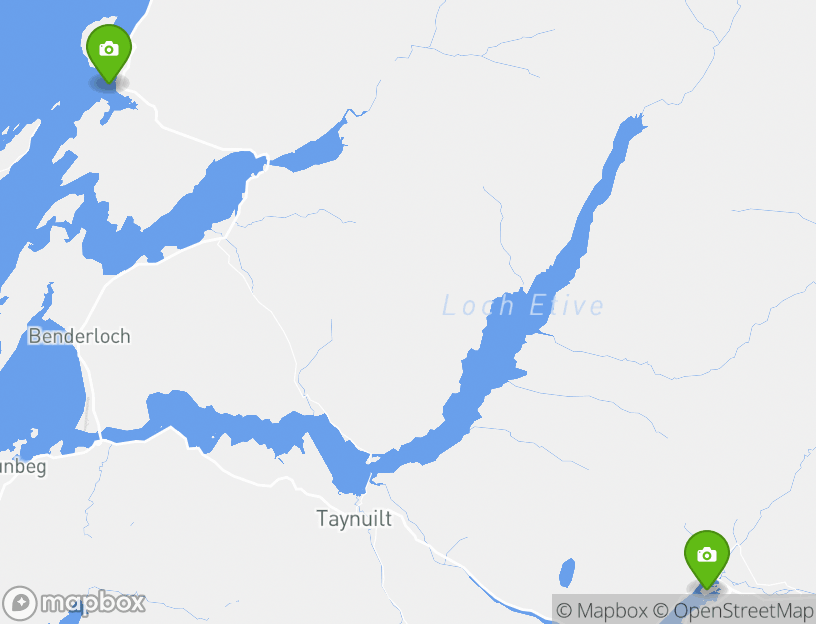816x624 pixels.
Task: Open the camera pin north of Benderloch
Action: tap(109, 51)
